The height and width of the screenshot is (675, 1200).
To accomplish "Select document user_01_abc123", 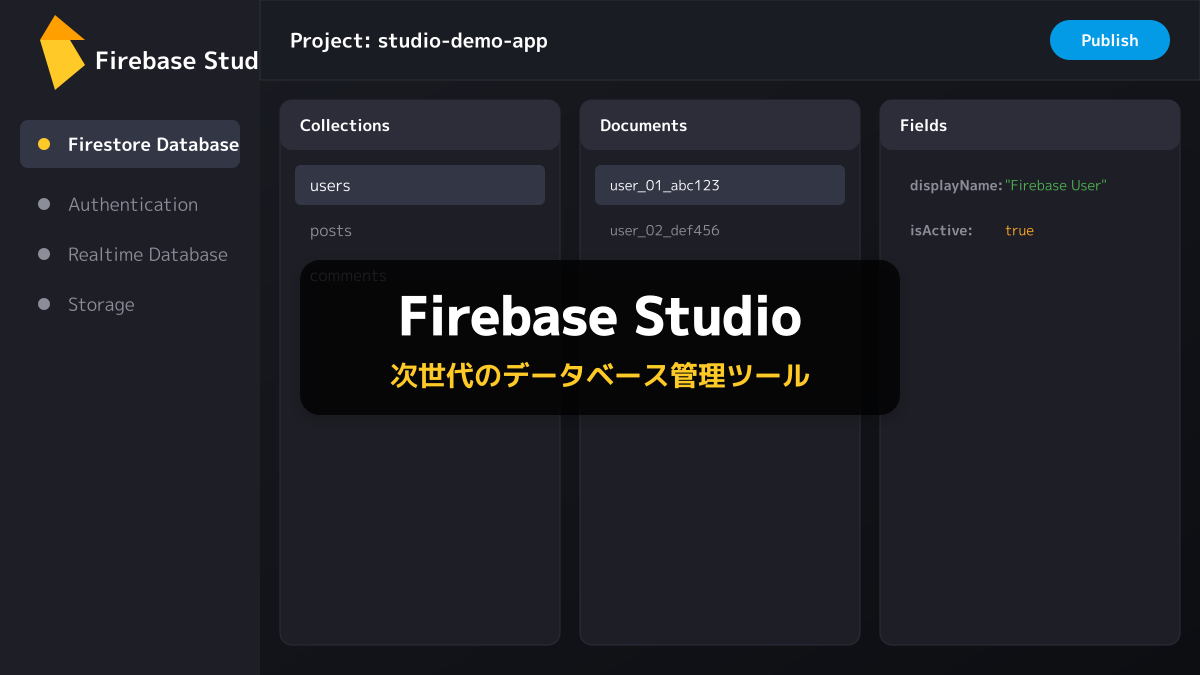I will tap(720, 185).
